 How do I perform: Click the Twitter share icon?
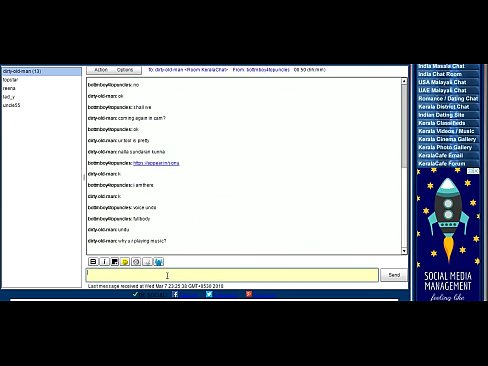click(209, 294)
